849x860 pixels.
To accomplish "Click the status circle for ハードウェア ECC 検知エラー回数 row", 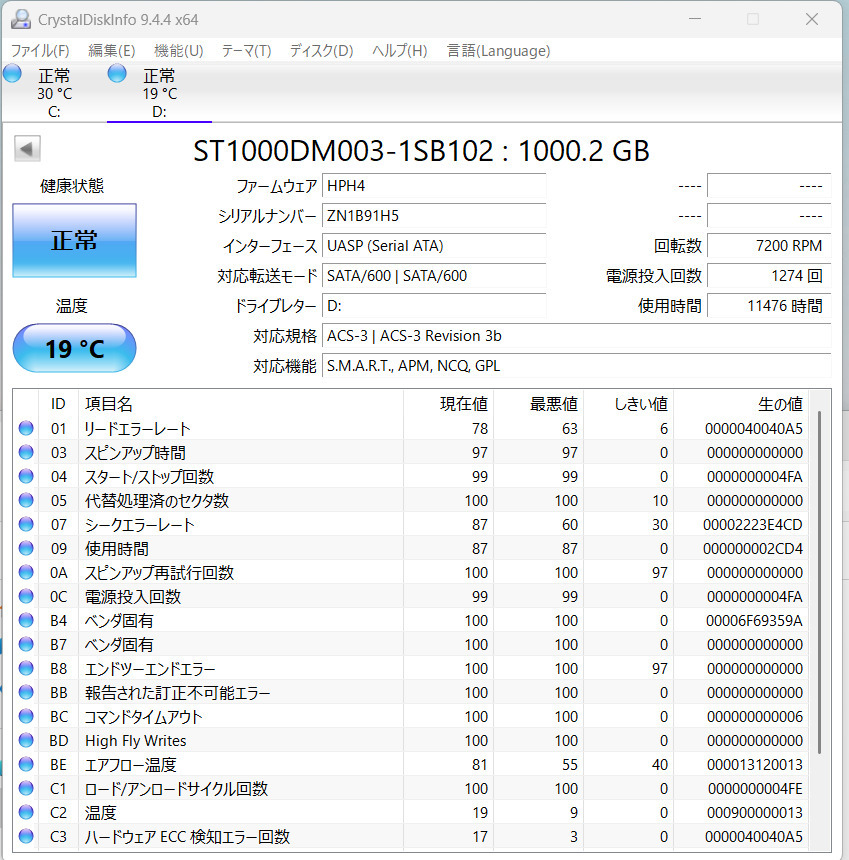I will click(26, 836).
